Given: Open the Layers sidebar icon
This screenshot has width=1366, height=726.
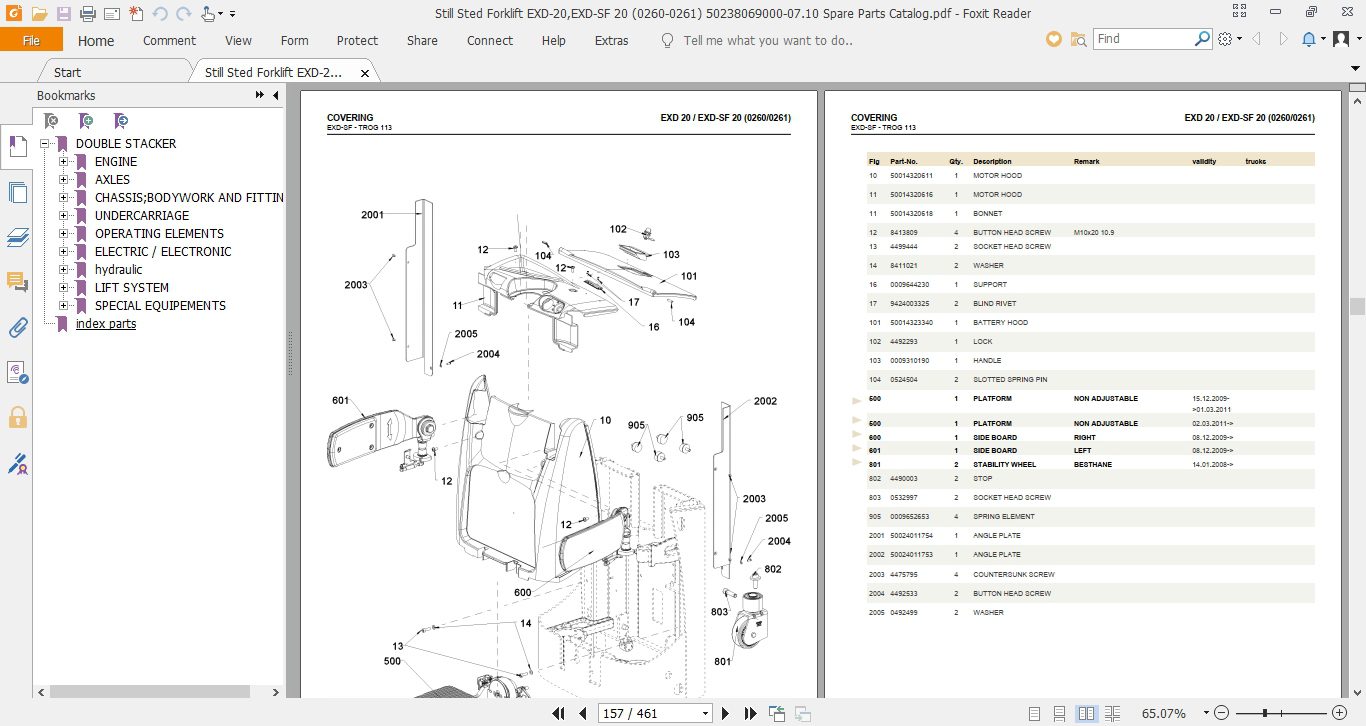Looking at the screenshot, I should 17,238.
